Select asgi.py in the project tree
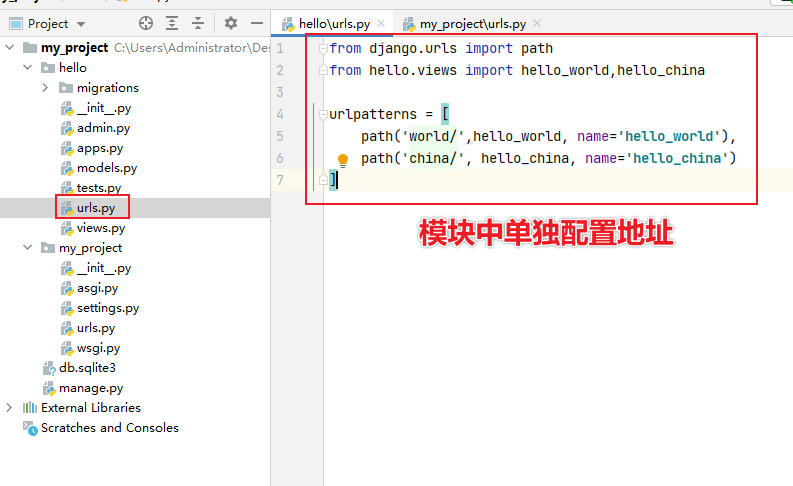793x486 pixels. tap(97, 288)
